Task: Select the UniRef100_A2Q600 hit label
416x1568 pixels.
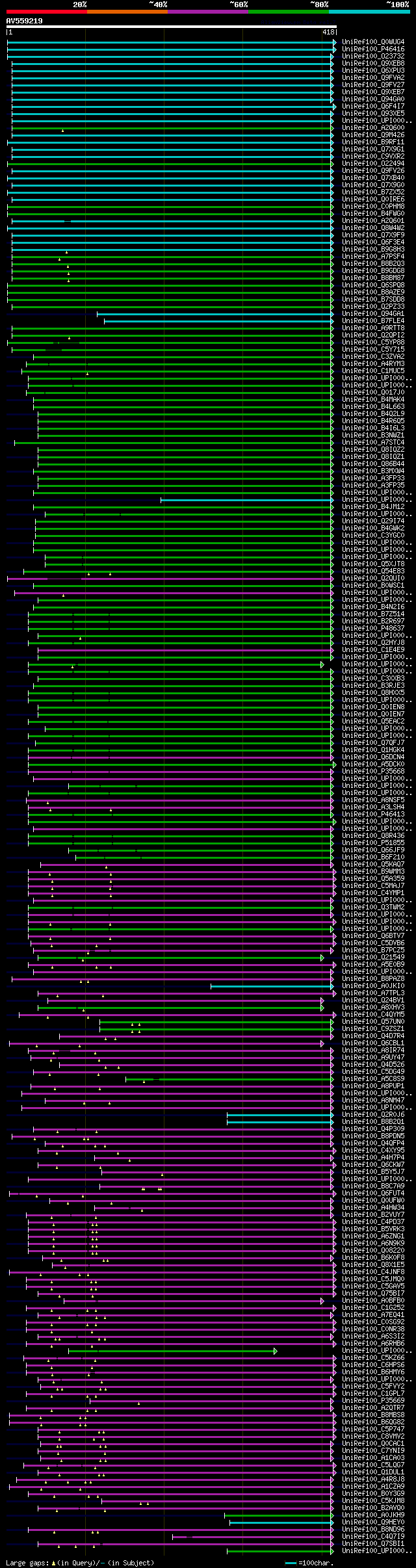Action: (x=373, y=128)
